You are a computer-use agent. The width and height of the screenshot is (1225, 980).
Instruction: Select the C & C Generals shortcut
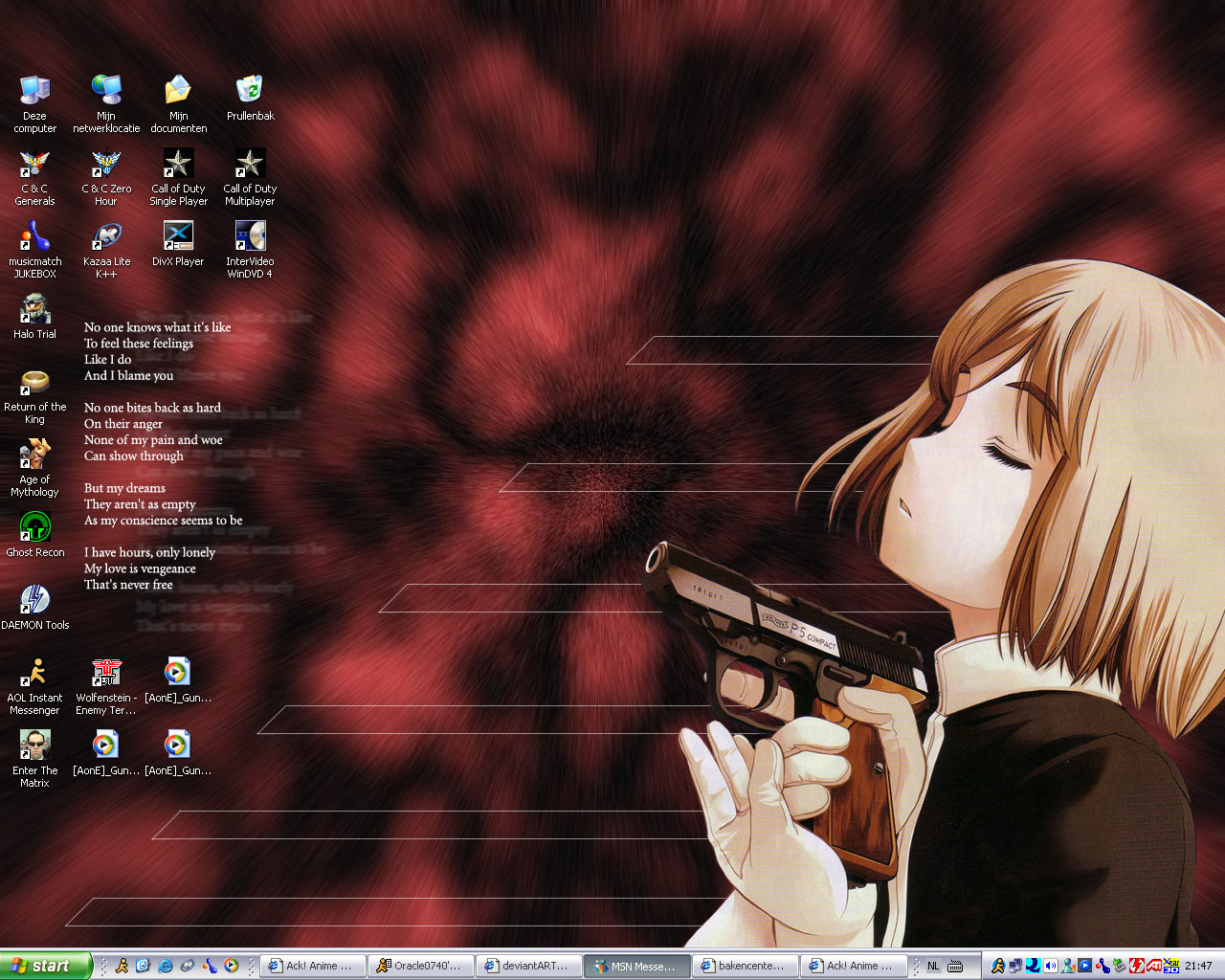click(35, 176)
